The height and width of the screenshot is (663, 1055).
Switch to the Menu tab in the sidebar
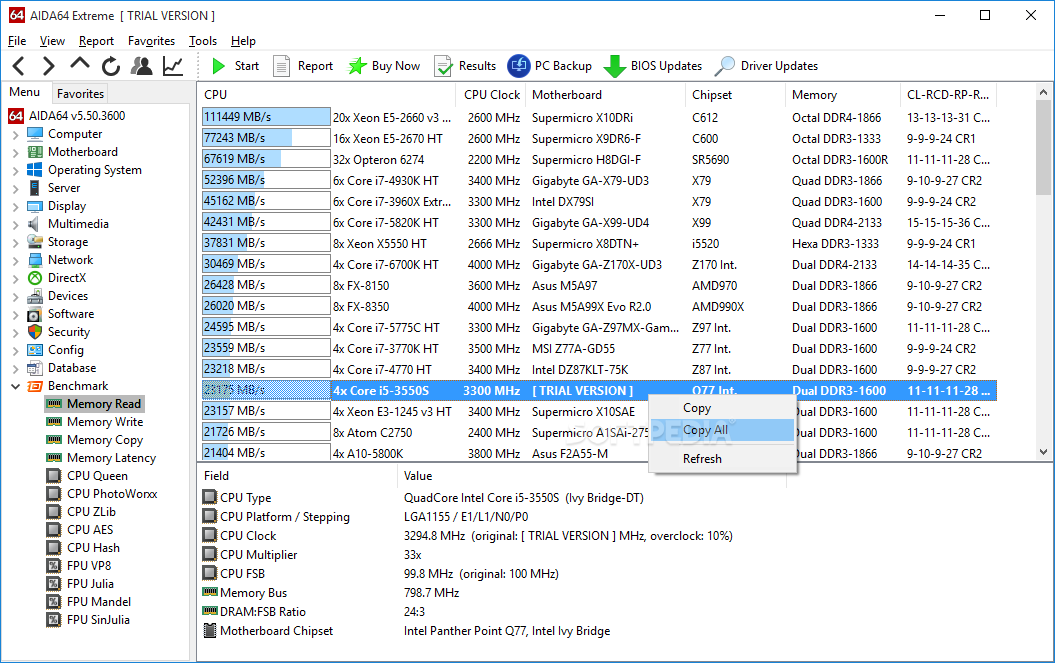click(25, 92)
